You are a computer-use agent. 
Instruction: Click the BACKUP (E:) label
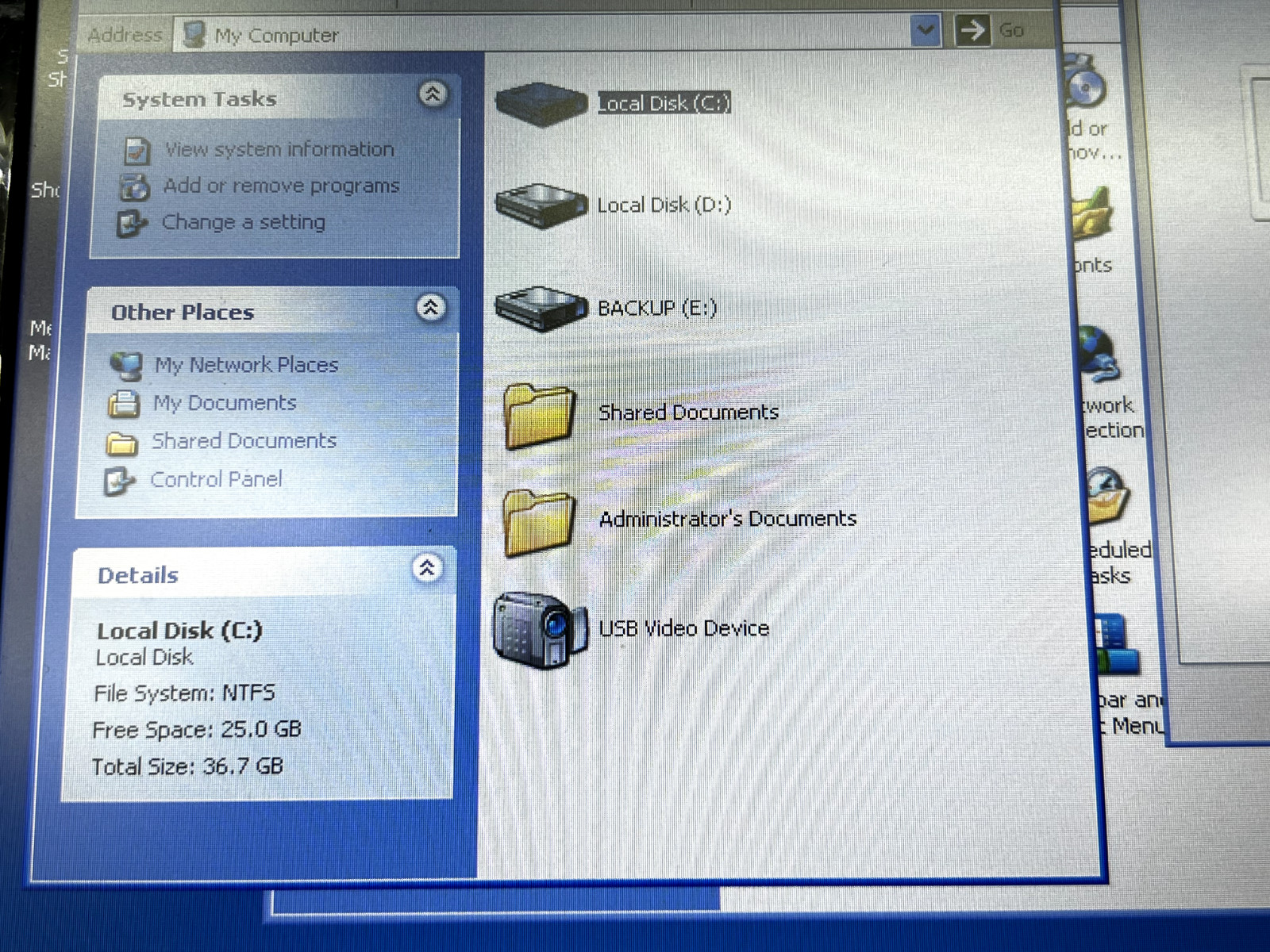tap(657, 308)
